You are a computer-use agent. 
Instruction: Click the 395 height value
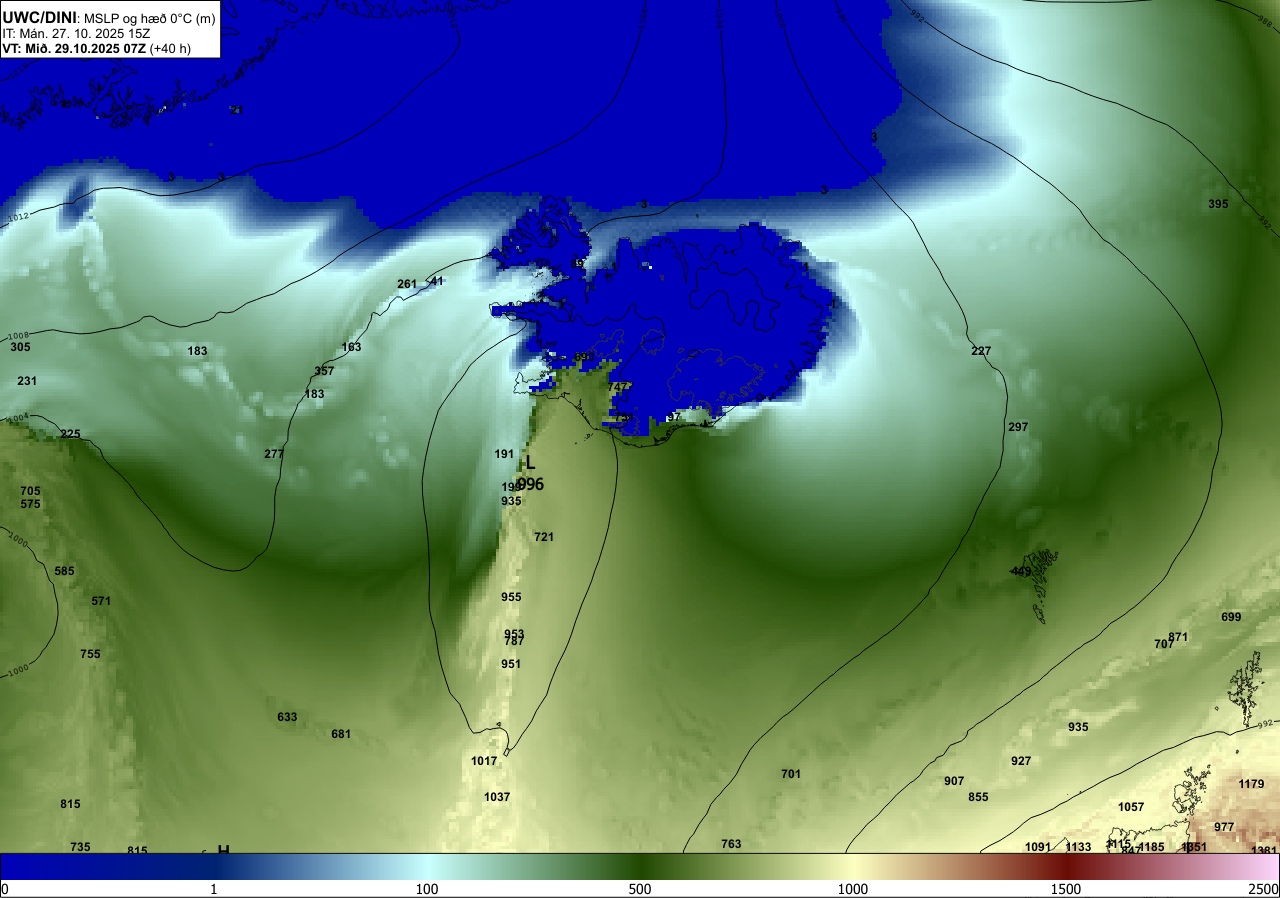click(x=1218, y=204)
